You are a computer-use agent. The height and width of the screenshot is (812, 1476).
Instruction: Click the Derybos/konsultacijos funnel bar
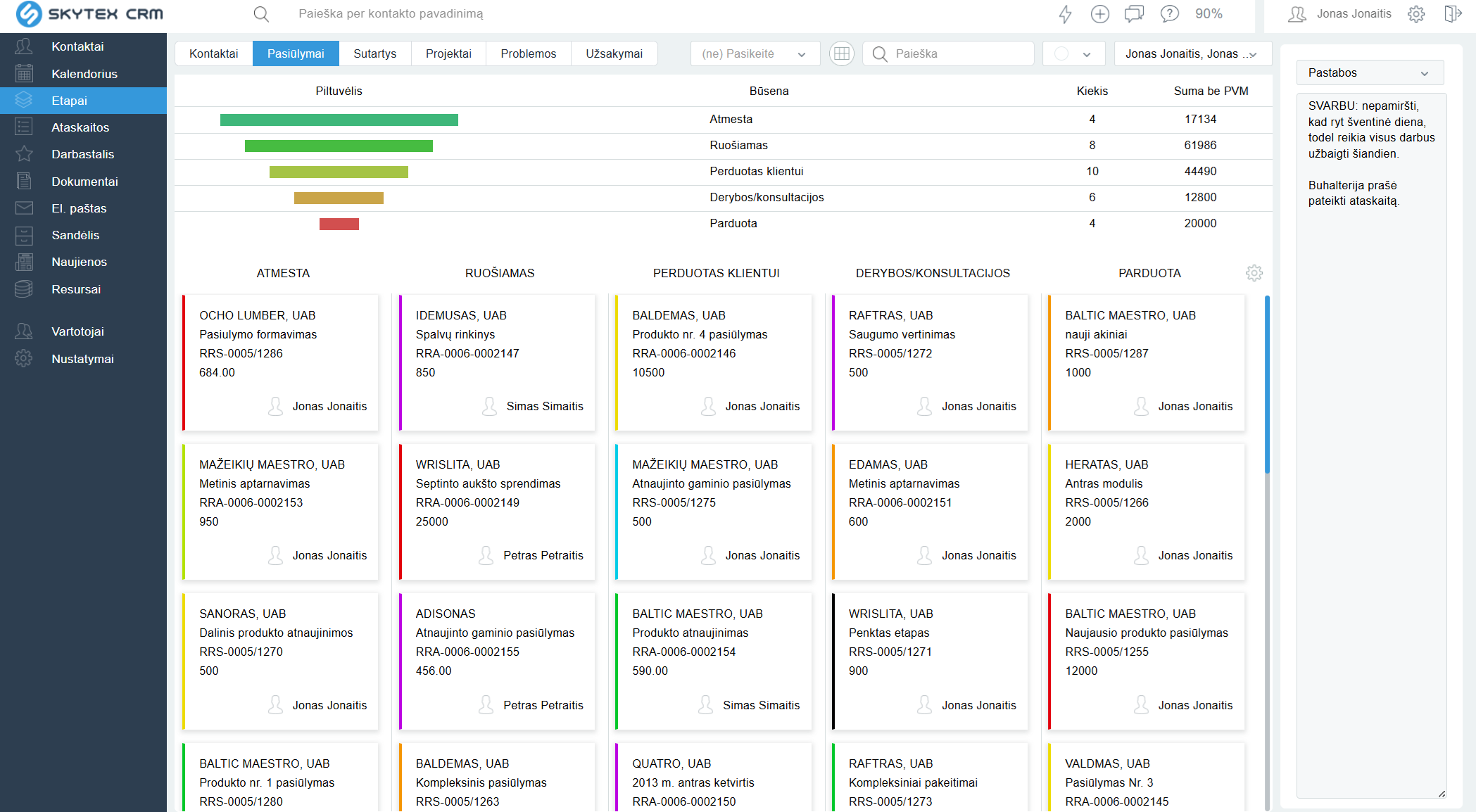[339, 198]
